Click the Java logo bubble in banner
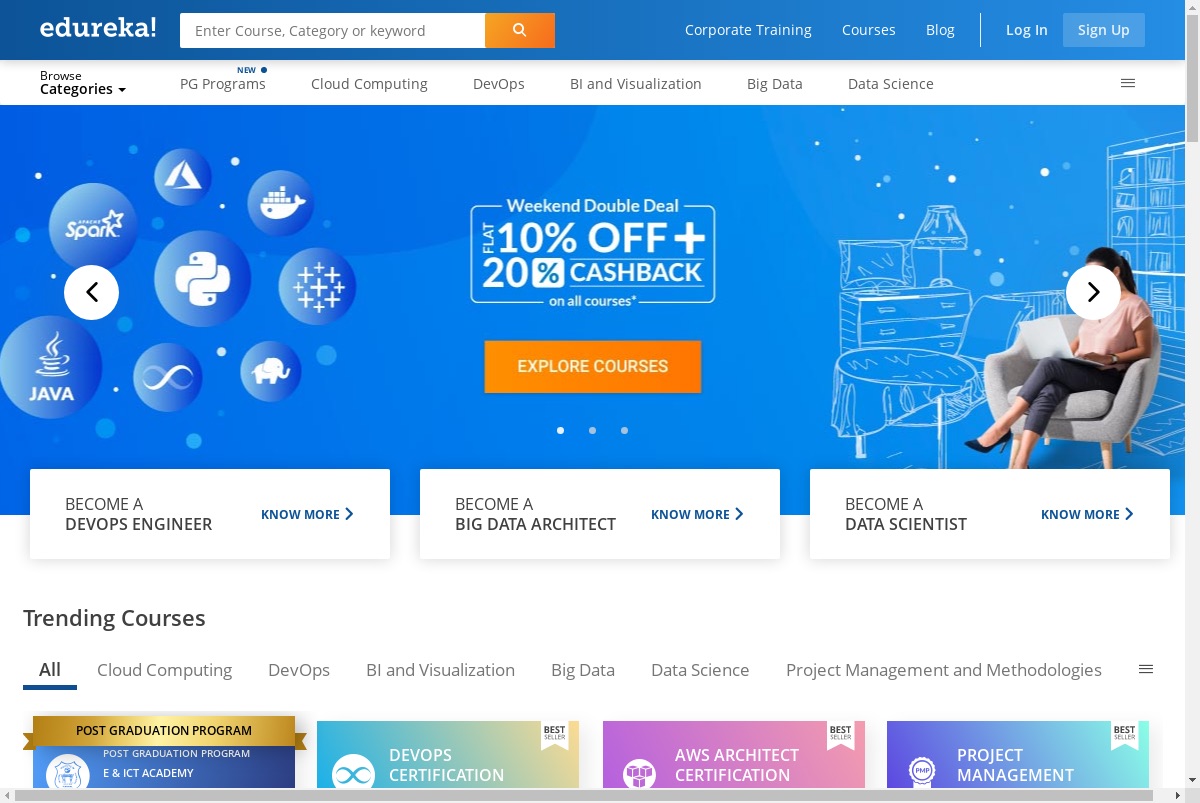This screenshot has height=803, width=1200. (x=50, y=367)
